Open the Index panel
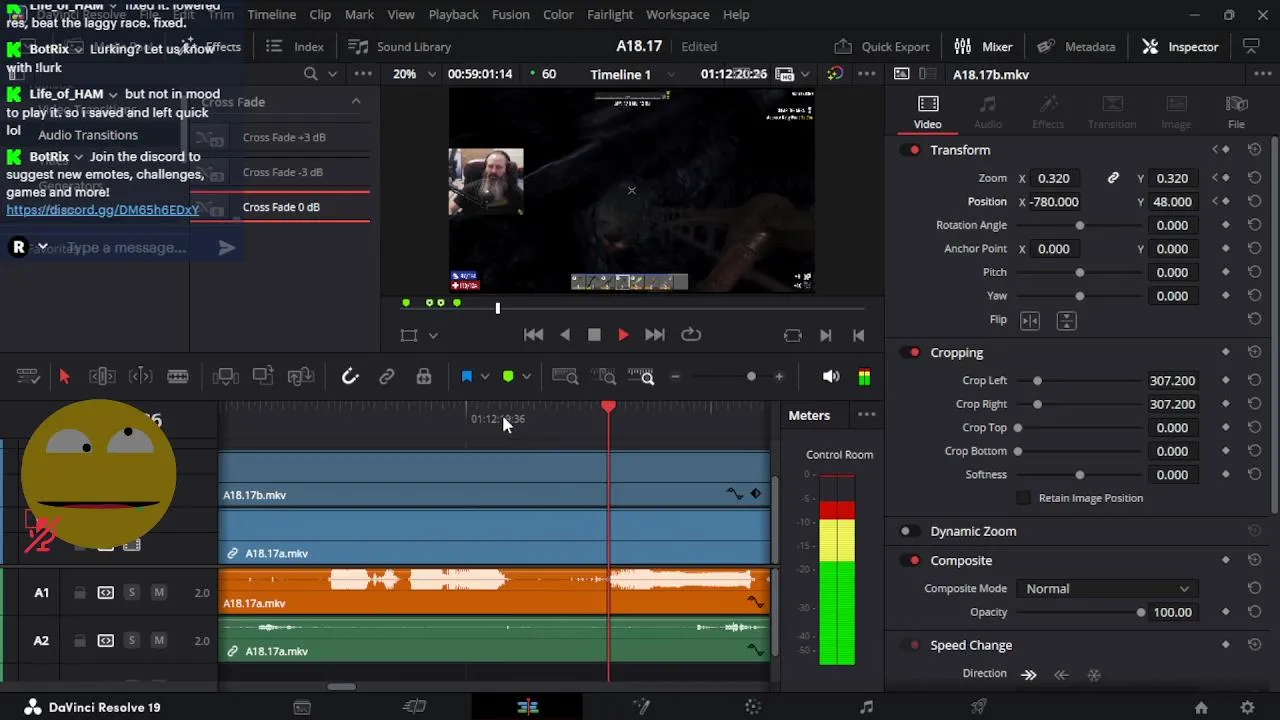1280x720 pixels. click(x=295, y=46)
